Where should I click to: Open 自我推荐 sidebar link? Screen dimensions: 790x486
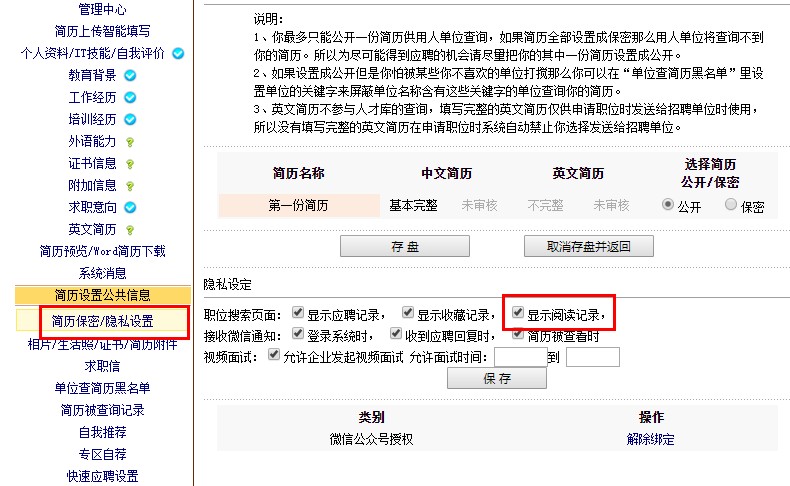coord(102,433)
